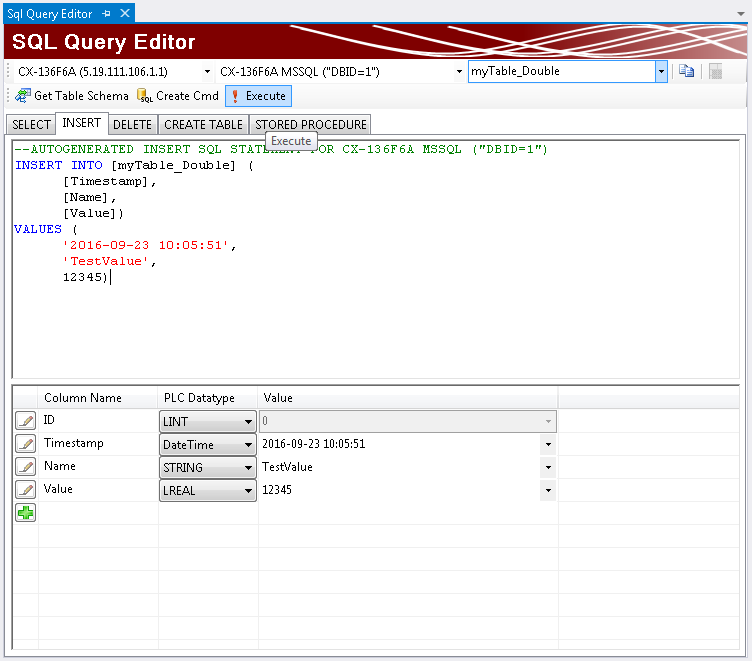Open the CX-136F6A MSSQL database dropdown
The width and height of the screenshot is (752, 661).
(459, 72)
